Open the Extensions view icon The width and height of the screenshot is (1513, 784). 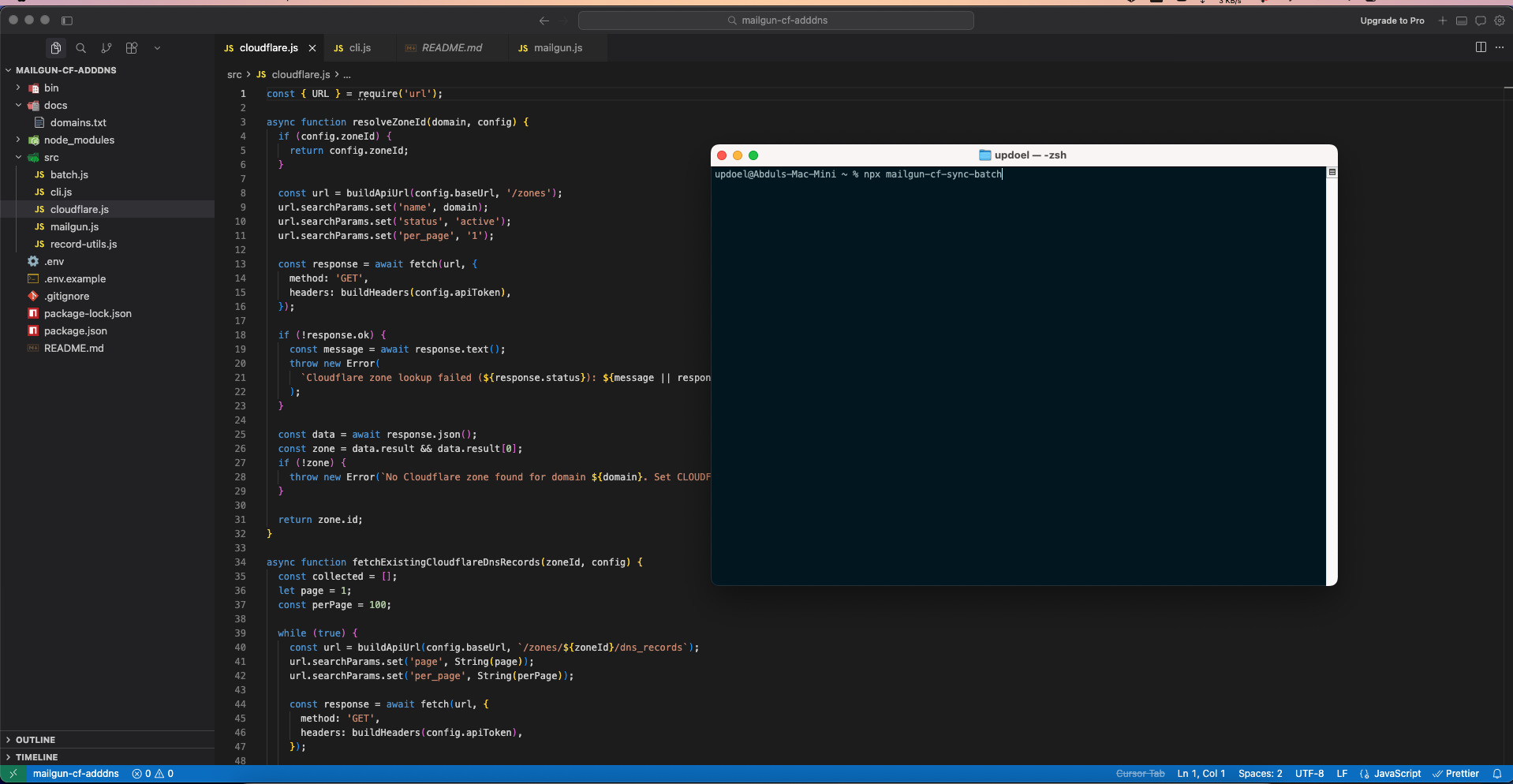point(132,48)
